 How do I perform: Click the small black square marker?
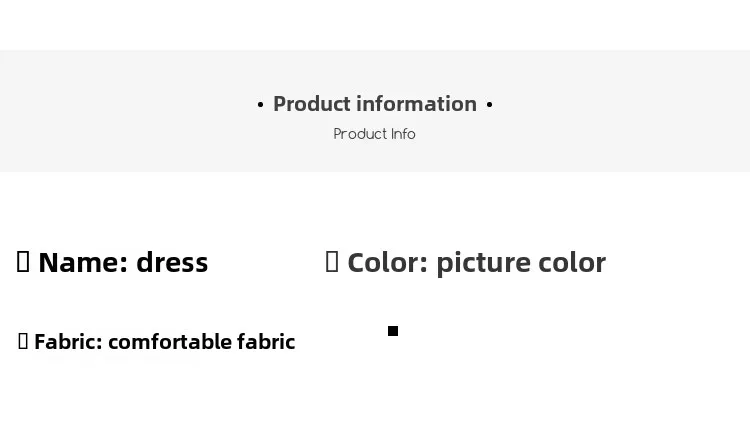point(393,331)
